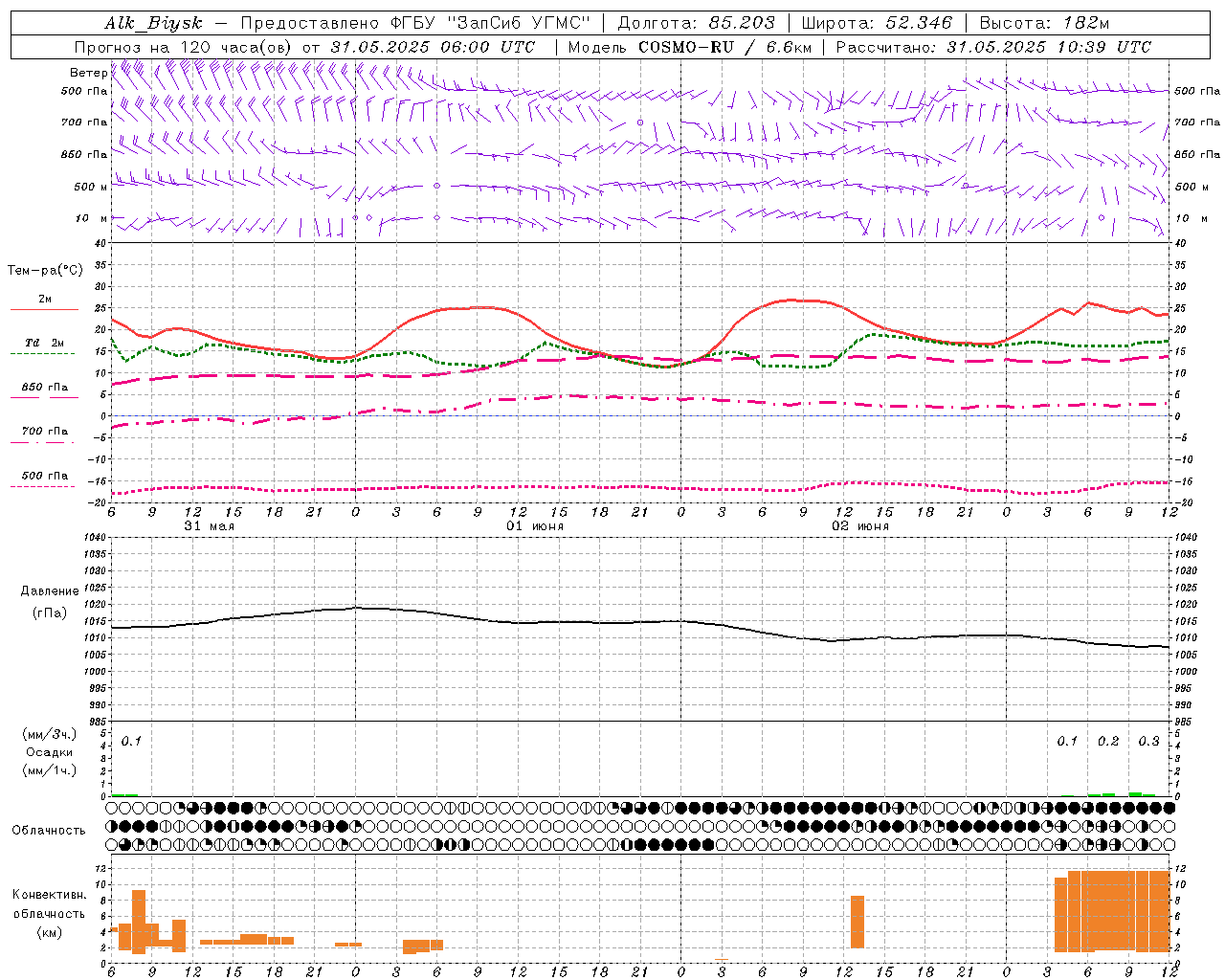
Task: Click the (гПа) unit label under Давление
Action: pos(49,612)
